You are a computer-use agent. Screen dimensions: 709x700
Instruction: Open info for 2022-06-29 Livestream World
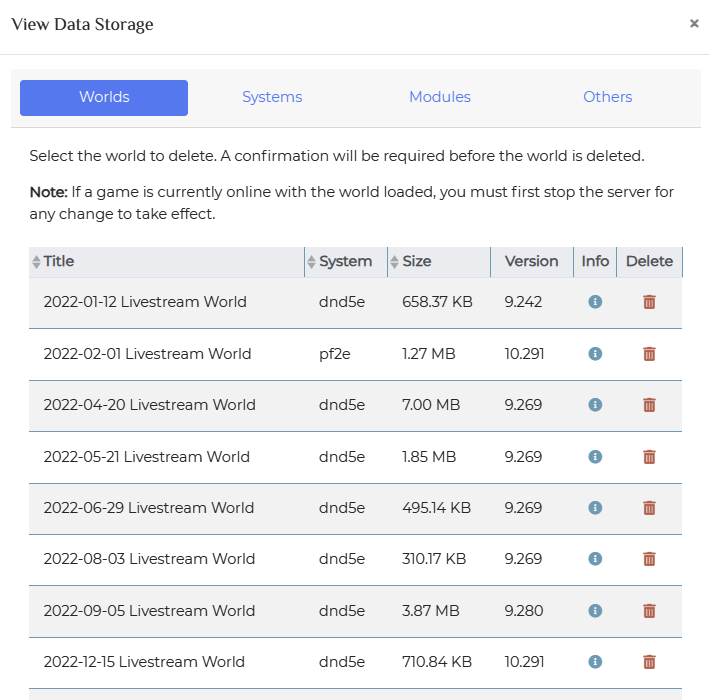point(595,508)
